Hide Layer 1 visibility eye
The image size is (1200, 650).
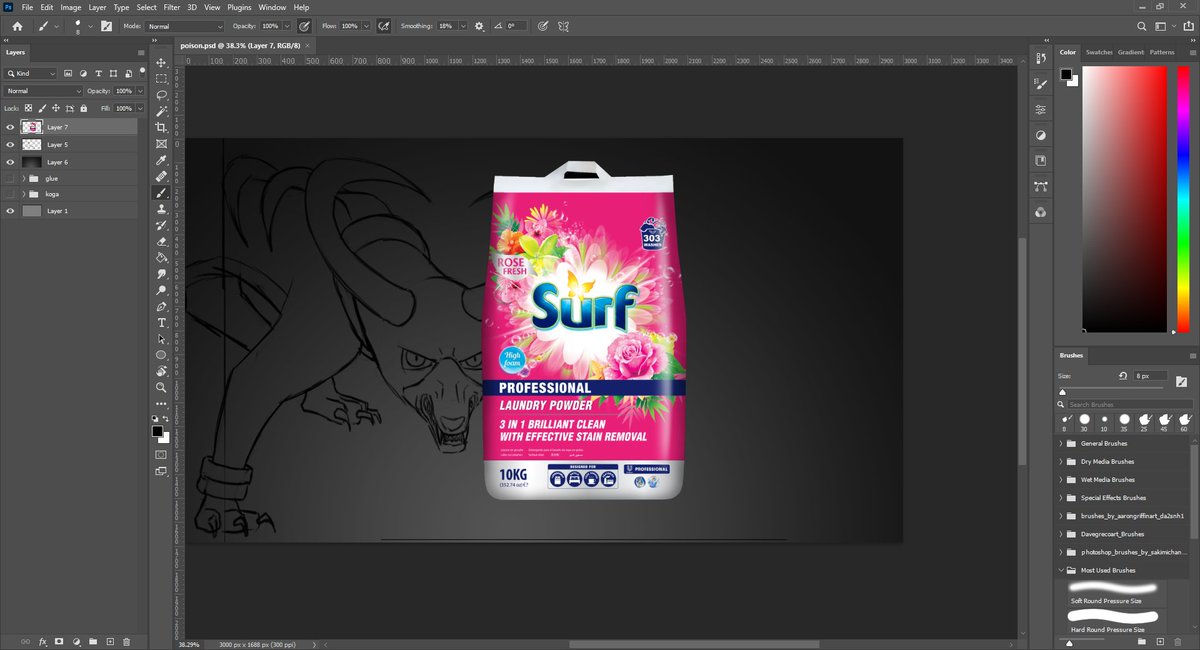[11, 211]
